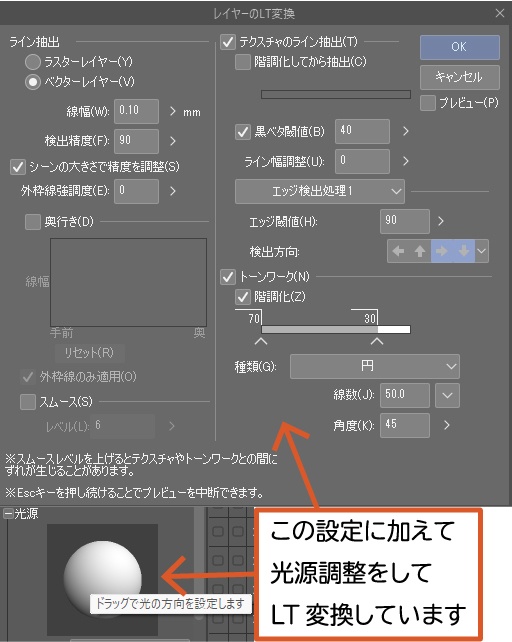The width and height of the screenshot is (512, 642).
Task: Expand the 外枠線強調度(E) slider arrow
Action: click(x=173, y=191)
